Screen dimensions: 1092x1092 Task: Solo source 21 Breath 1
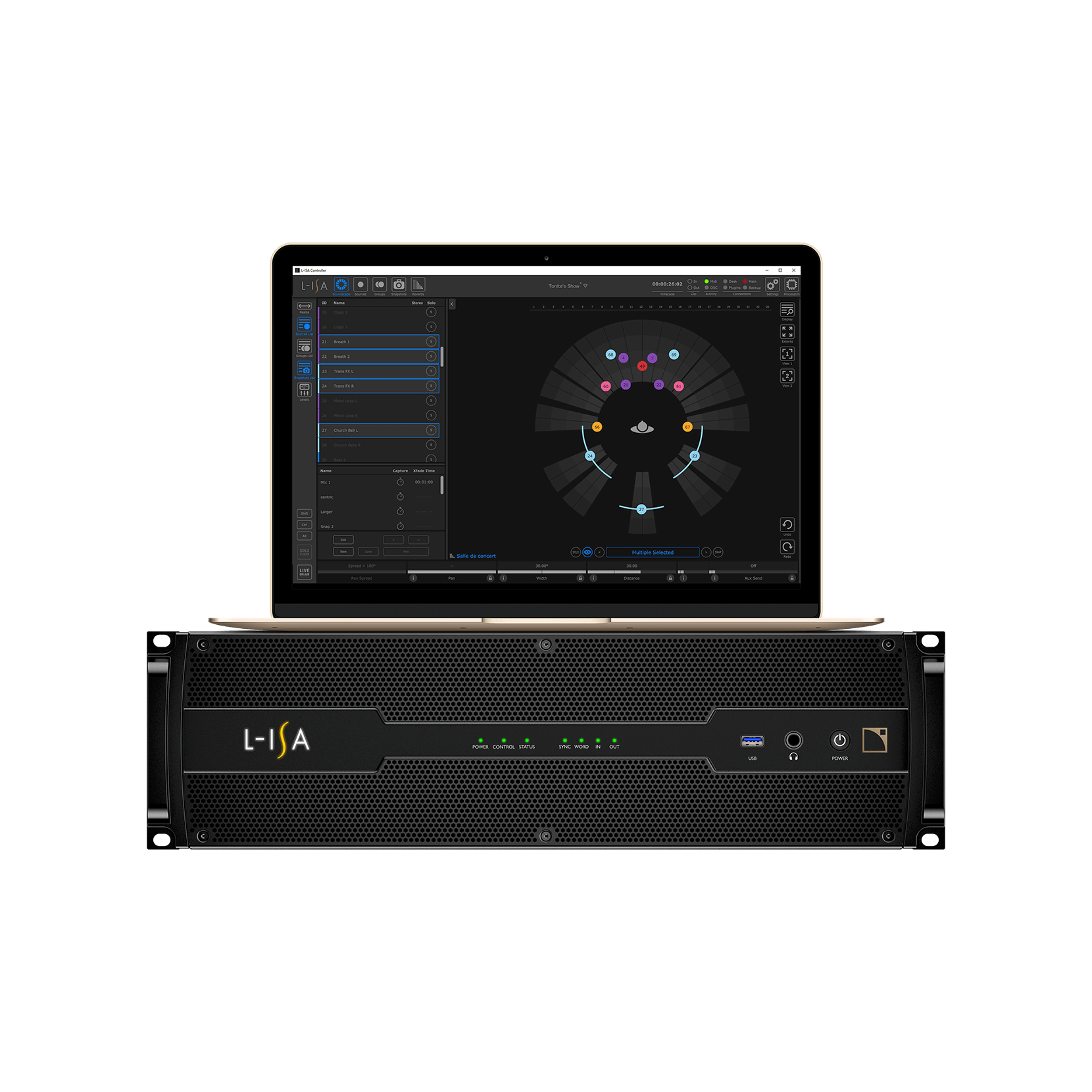click(431, 341)
